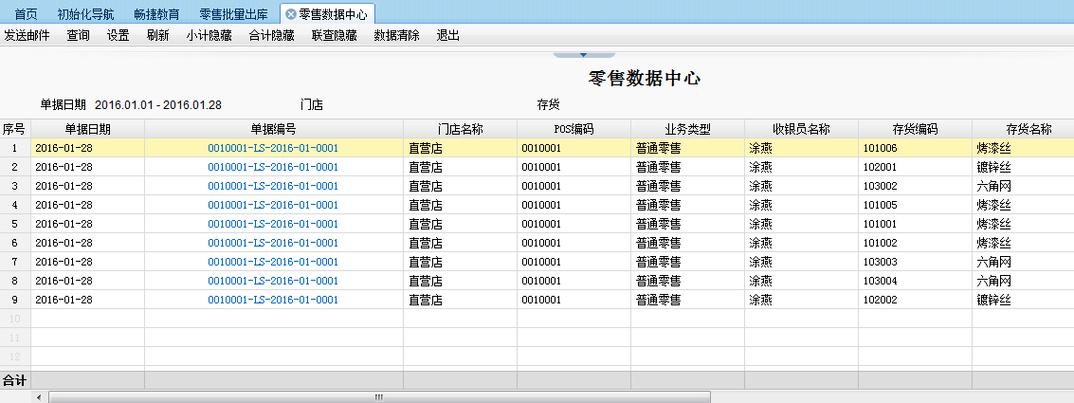
Task: Open document link in row 1
Action: click(273, 148)
